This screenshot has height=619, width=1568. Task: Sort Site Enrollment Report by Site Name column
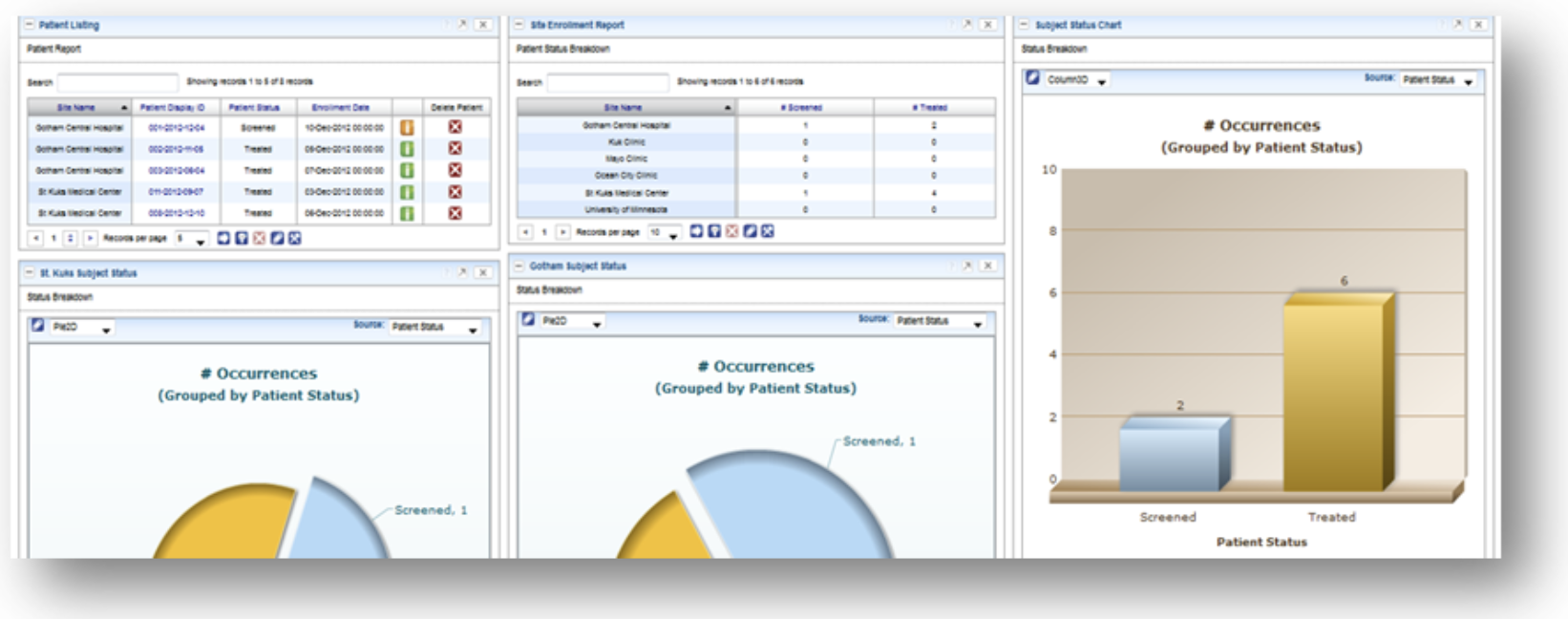625,107
